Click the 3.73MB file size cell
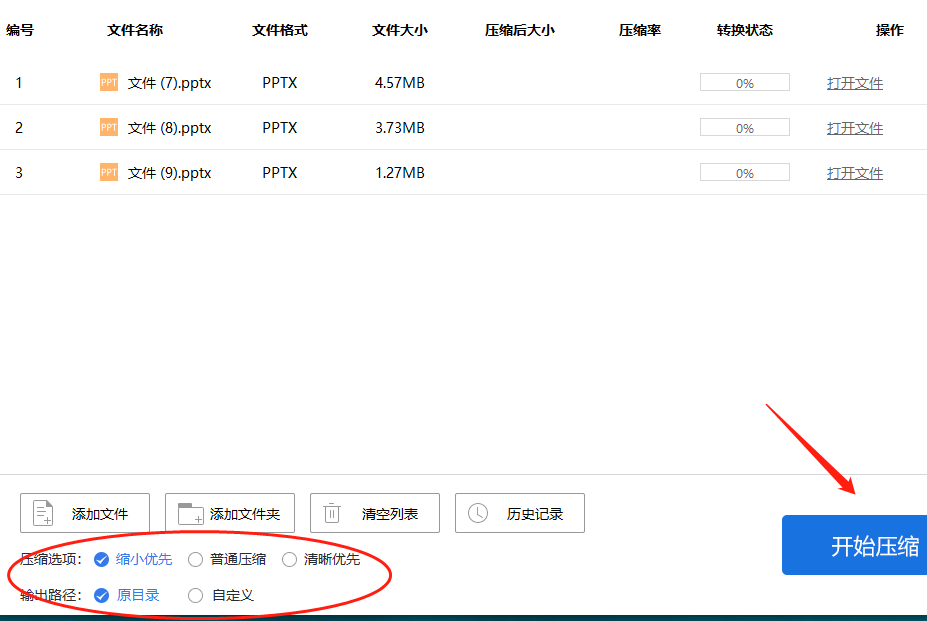Screen dimensions: 927x621 tap(400, 128)
